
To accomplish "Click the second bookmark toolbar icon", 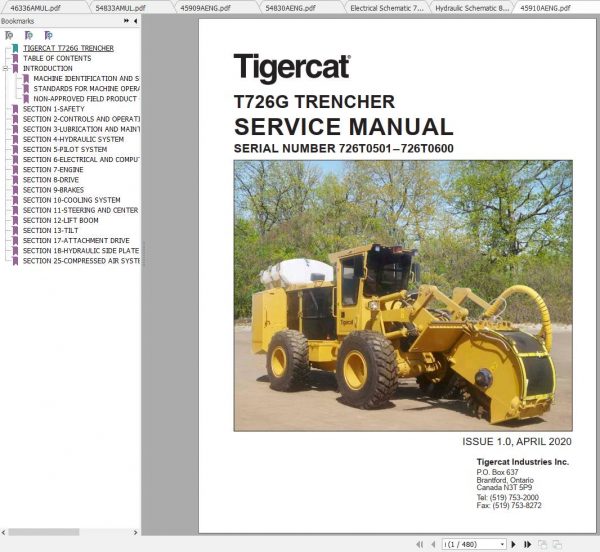I will click(x=29, y=36).
